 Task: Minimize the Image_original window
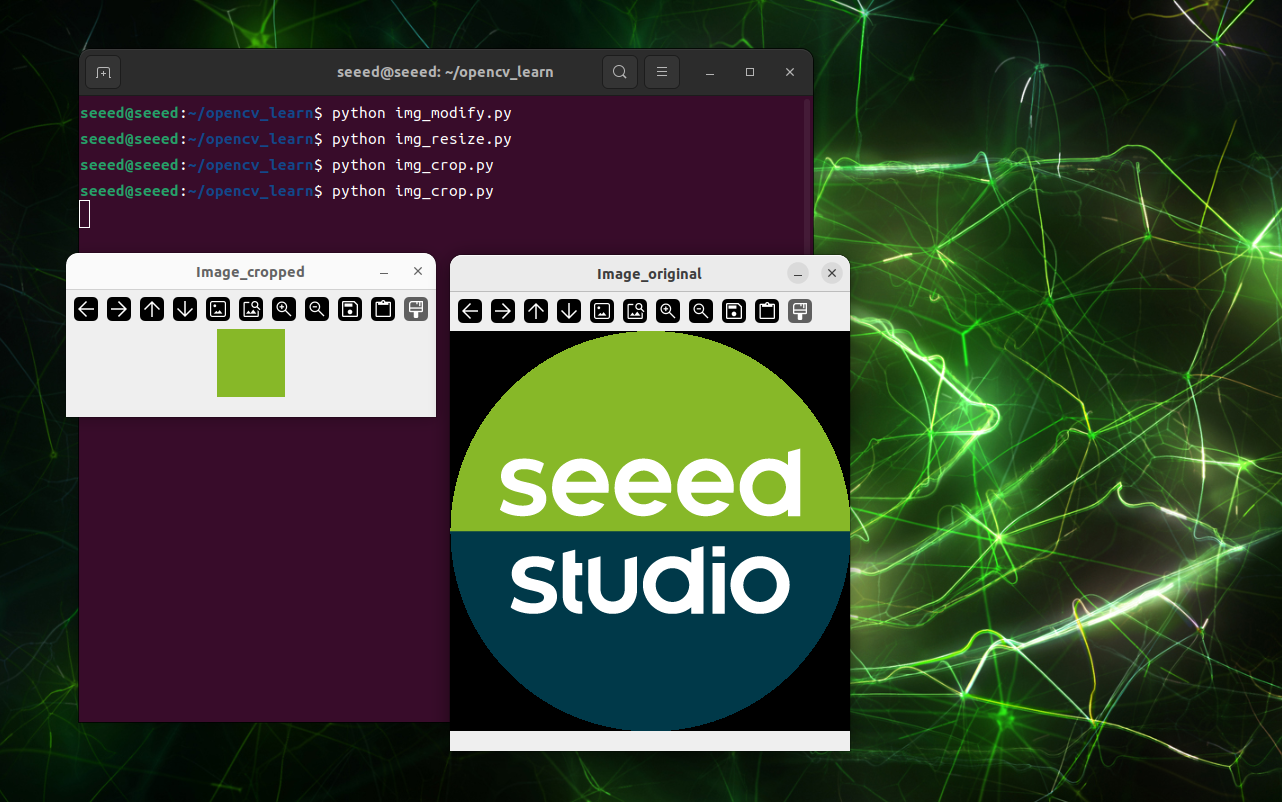click(798, 274)
